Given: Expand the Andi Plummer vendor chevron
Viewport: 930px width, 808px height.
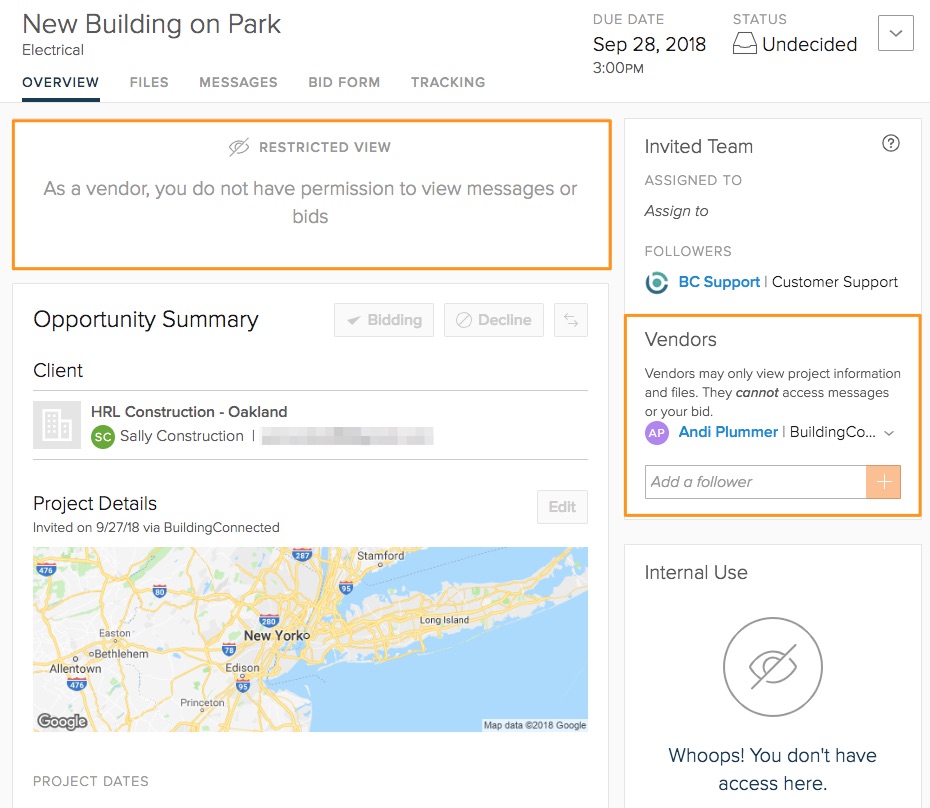Looking at the screenshot, I should (x=889, y=433).
